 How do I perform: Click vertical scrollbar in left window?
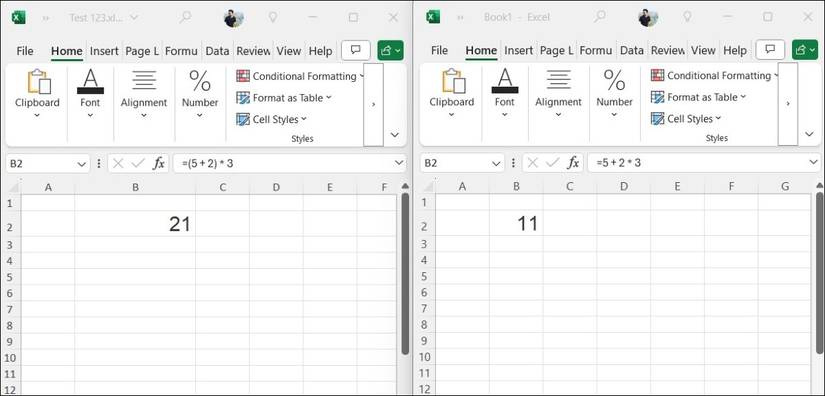405,273
